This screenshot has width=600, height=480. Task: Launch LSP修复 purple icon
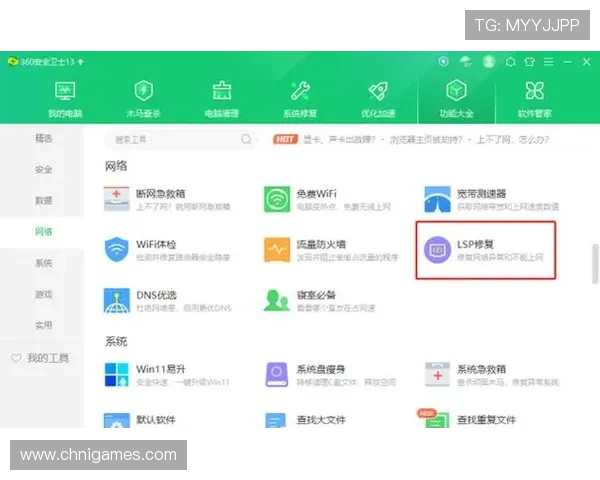click(437, 250)
